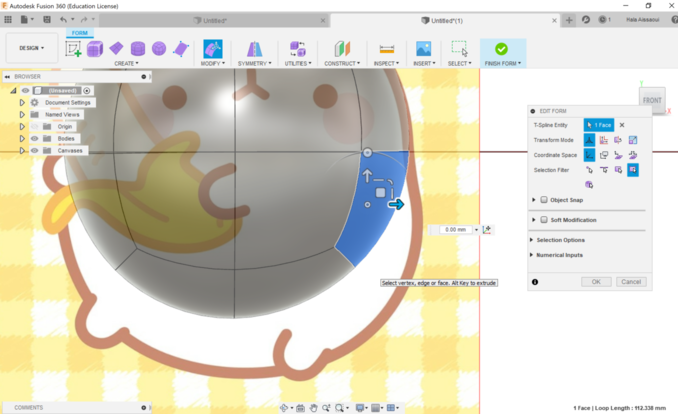This screenshot has height=414, width=678.
Task: Redo the last undone action
Action: pos(84,19)
